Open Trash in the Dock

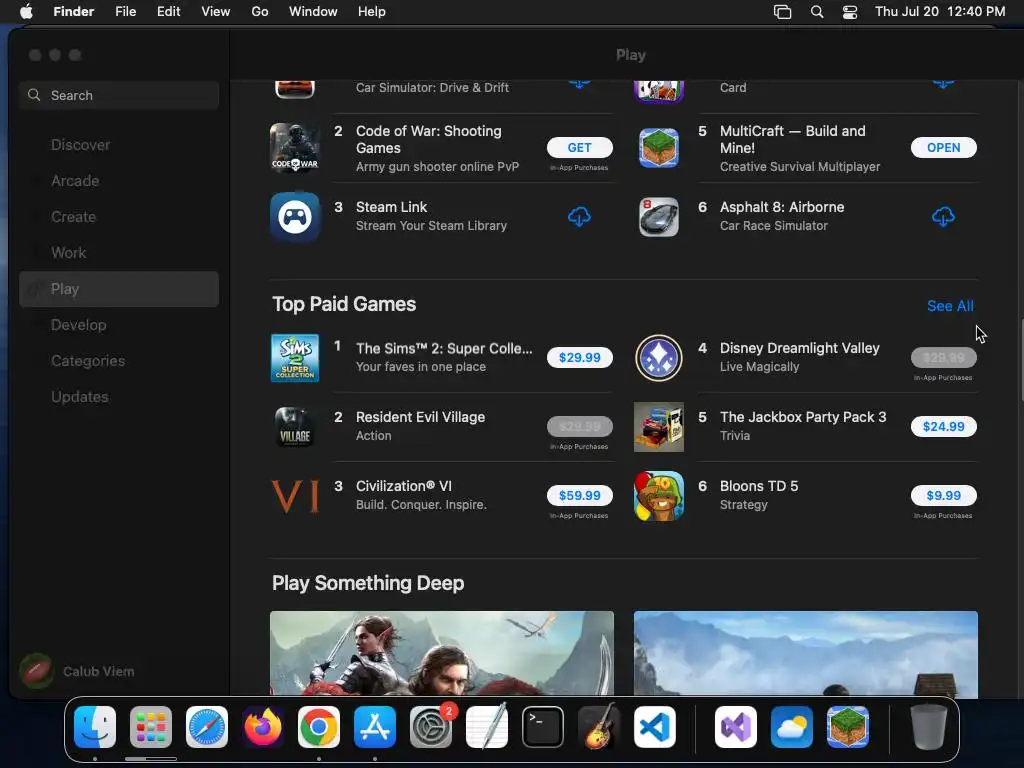pos(929,727)
